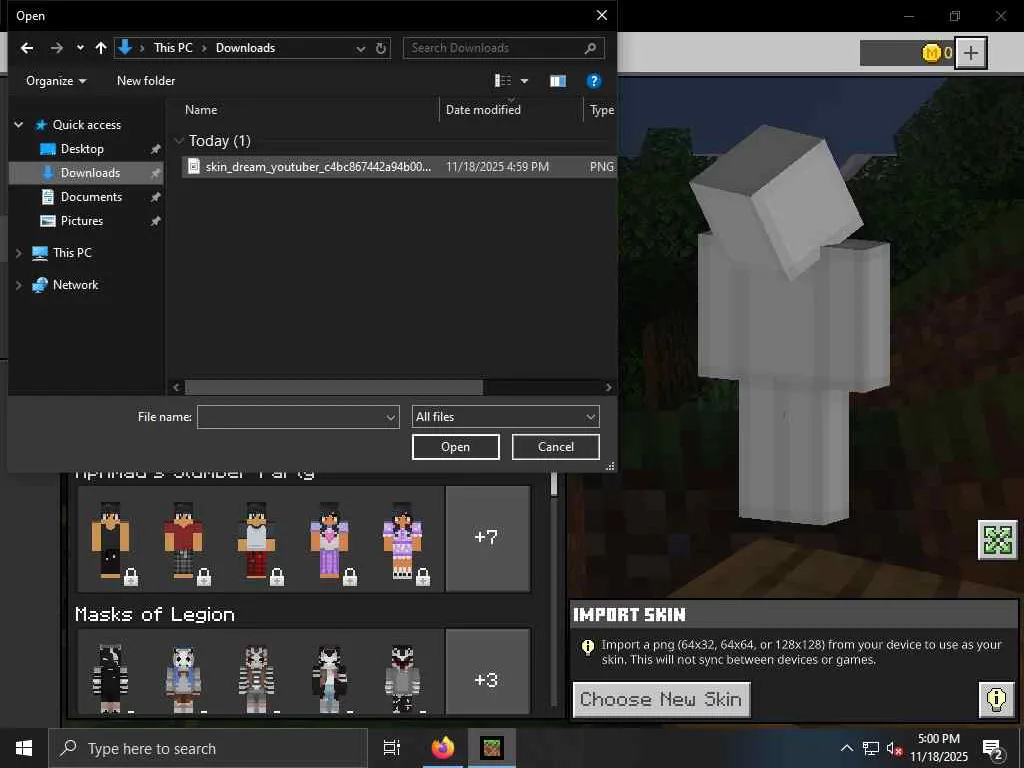Image resolution: width=1024 pixels, height=768 pixels.
Task: Create a folder with New folder button
Action: click(146, 81)
